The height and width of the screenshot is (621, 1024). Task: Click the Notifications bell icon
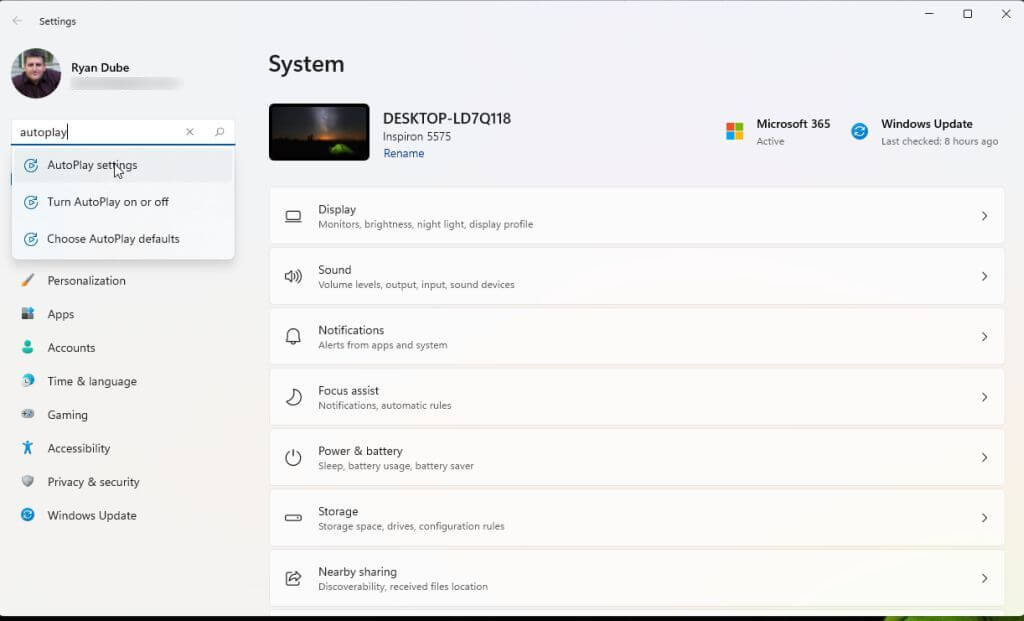pyautogui.click(x=293, y=337)
